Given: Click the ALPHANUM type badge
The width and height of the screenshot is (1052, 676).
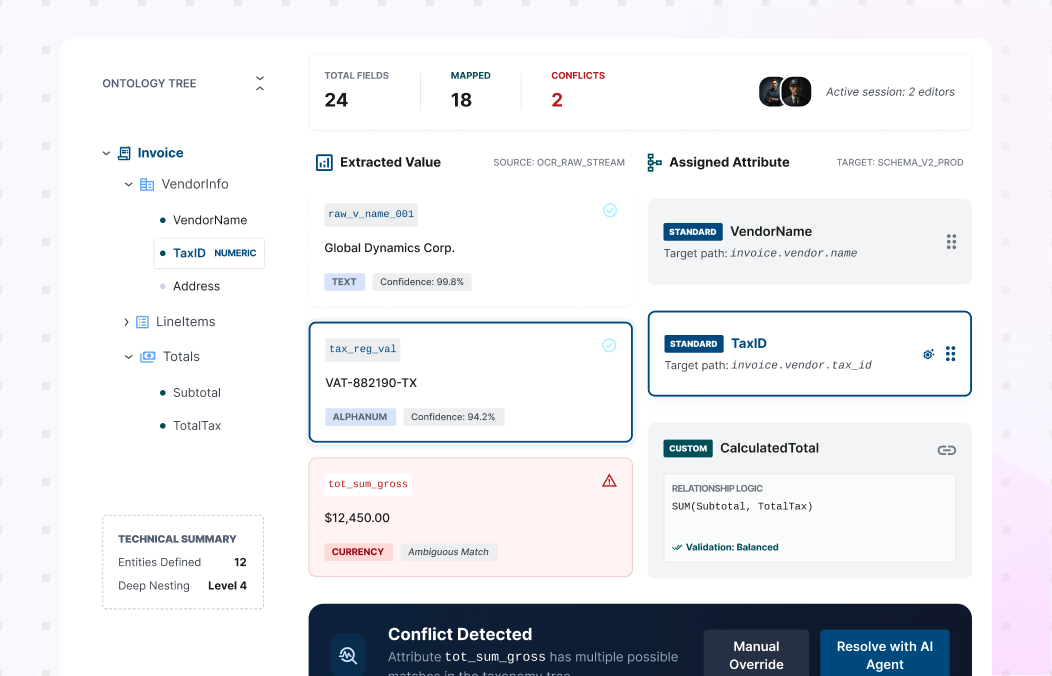Looking at the screenshot, I should click(x=360, y=417).
